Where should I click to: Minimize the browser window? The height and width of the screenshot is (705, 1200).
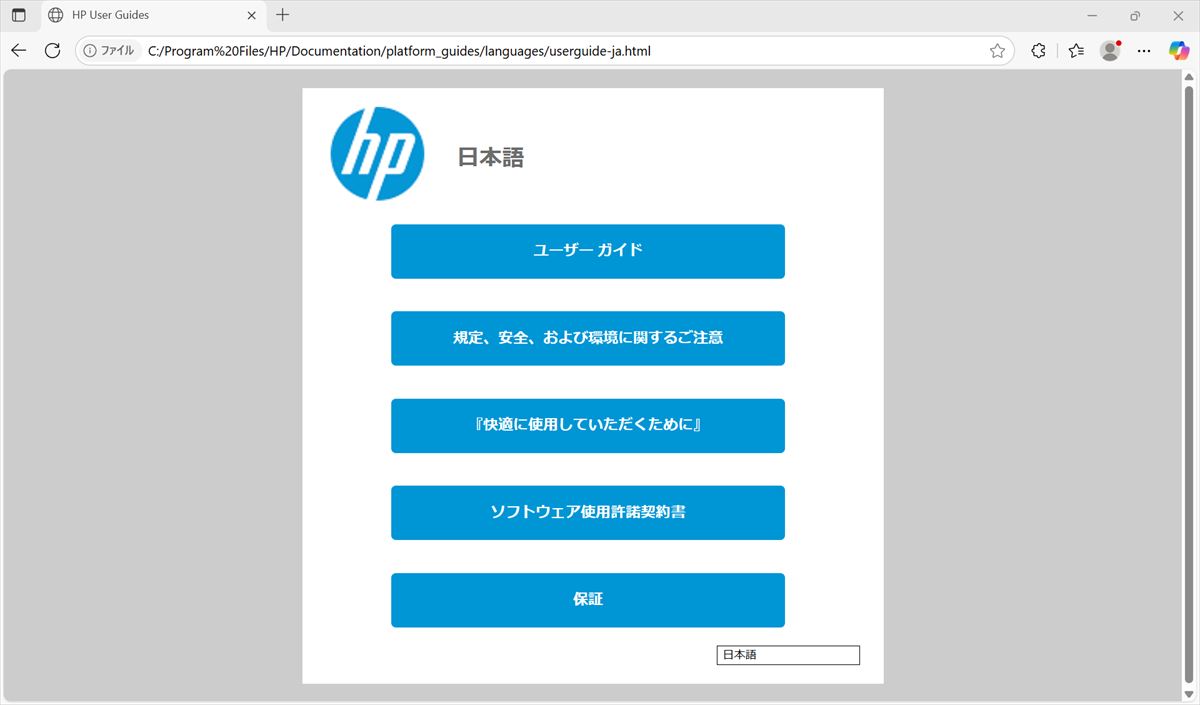click(x=1092, y=15)
